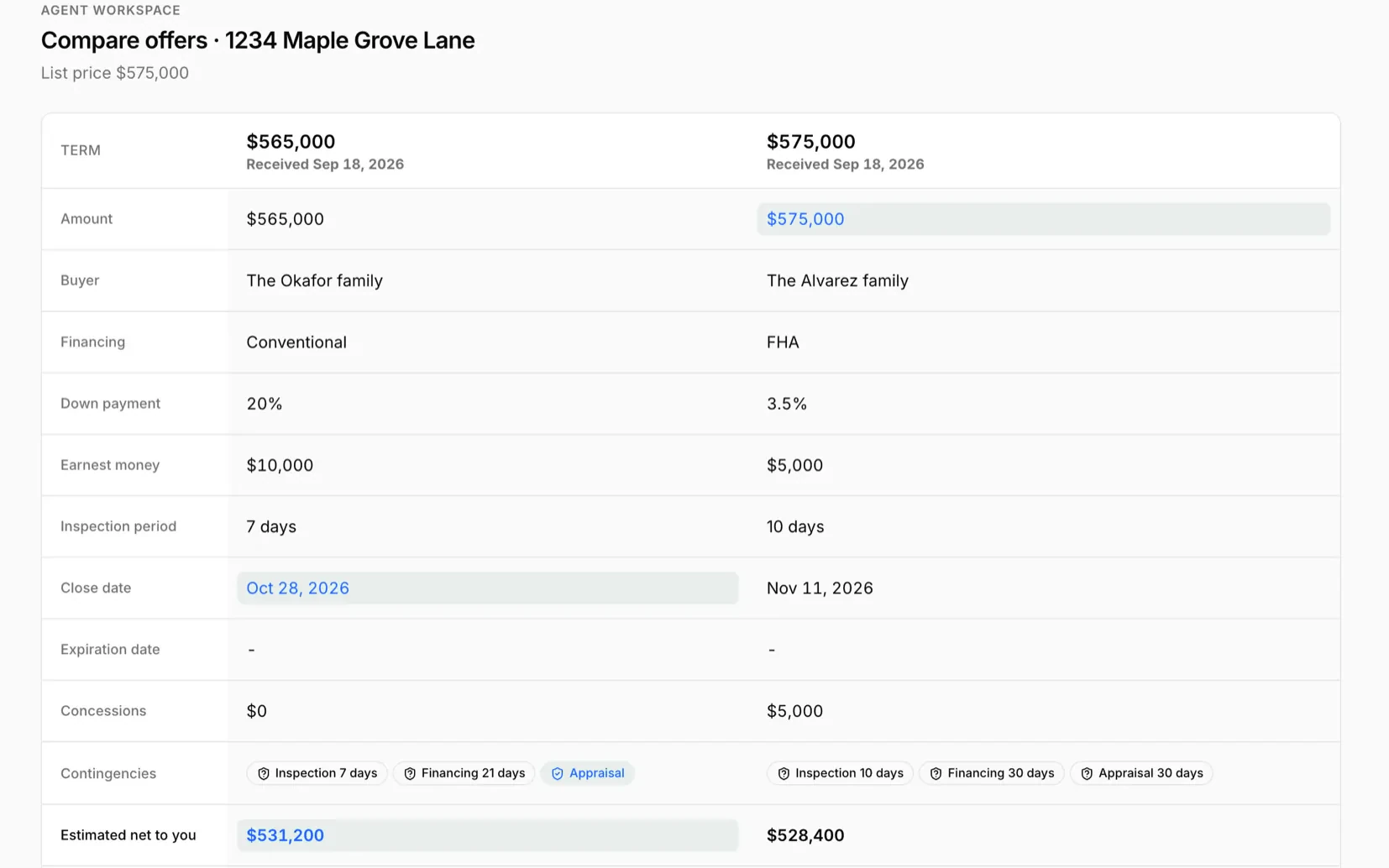Image resolution: width=1389 pixels, height=868 pixels.
Task: Click the $5,000 concessions value
Action: [794, 711]
